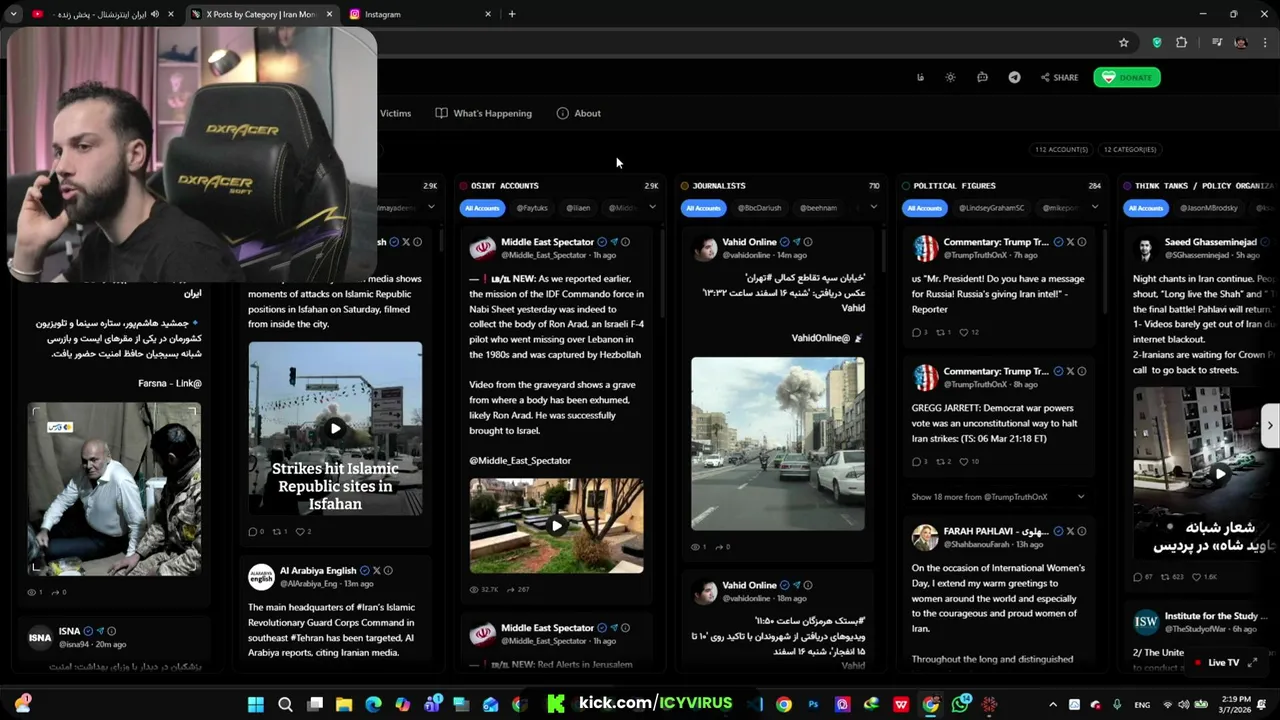Click the 12 CATEGOR(IES) badge
Viewport: 1280px width, 720px height.
(x=1130, y=150)
